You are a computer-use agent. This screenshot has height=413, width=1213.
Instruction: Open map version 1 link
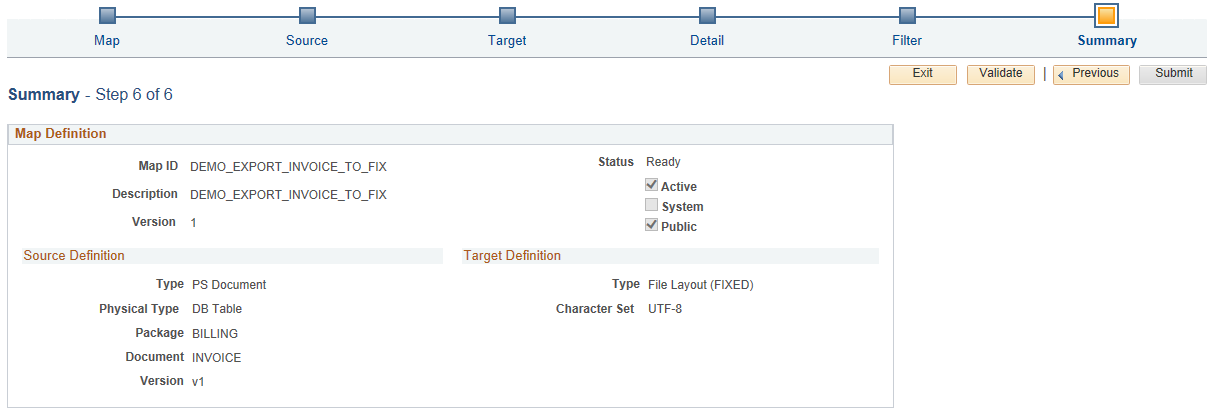coord(193,222)
